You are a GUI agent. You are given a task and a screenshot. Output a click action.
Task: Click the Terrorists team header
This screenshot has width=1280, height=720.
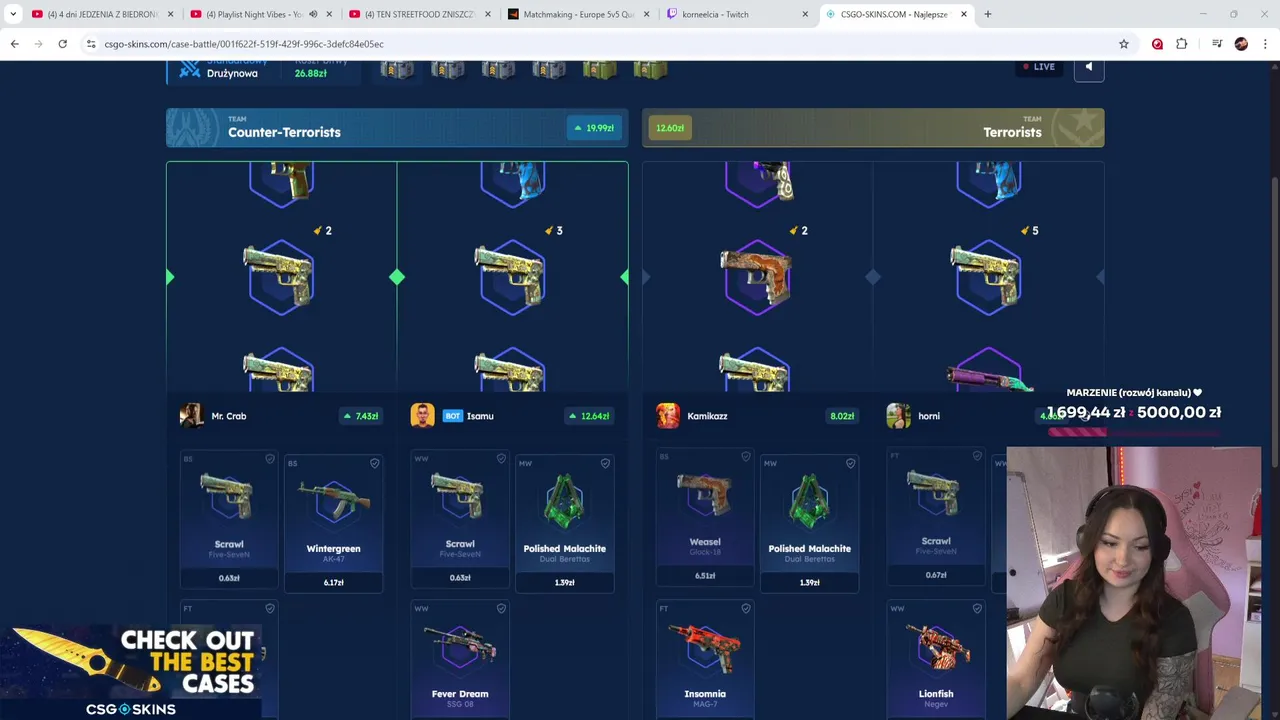point(873,127)
